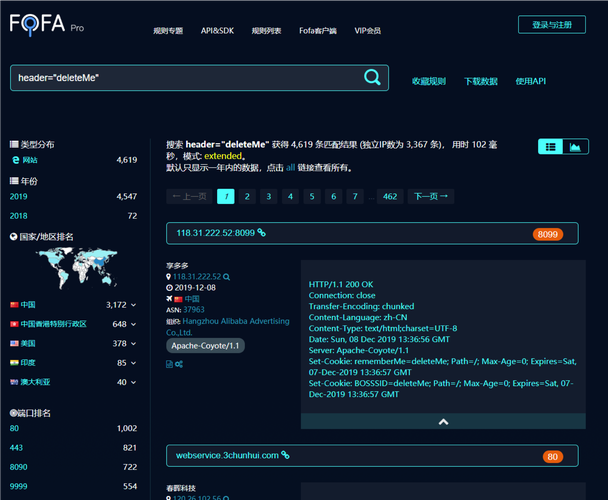Click the gears icon under Apache-Coyote tag

click(179, 364)
